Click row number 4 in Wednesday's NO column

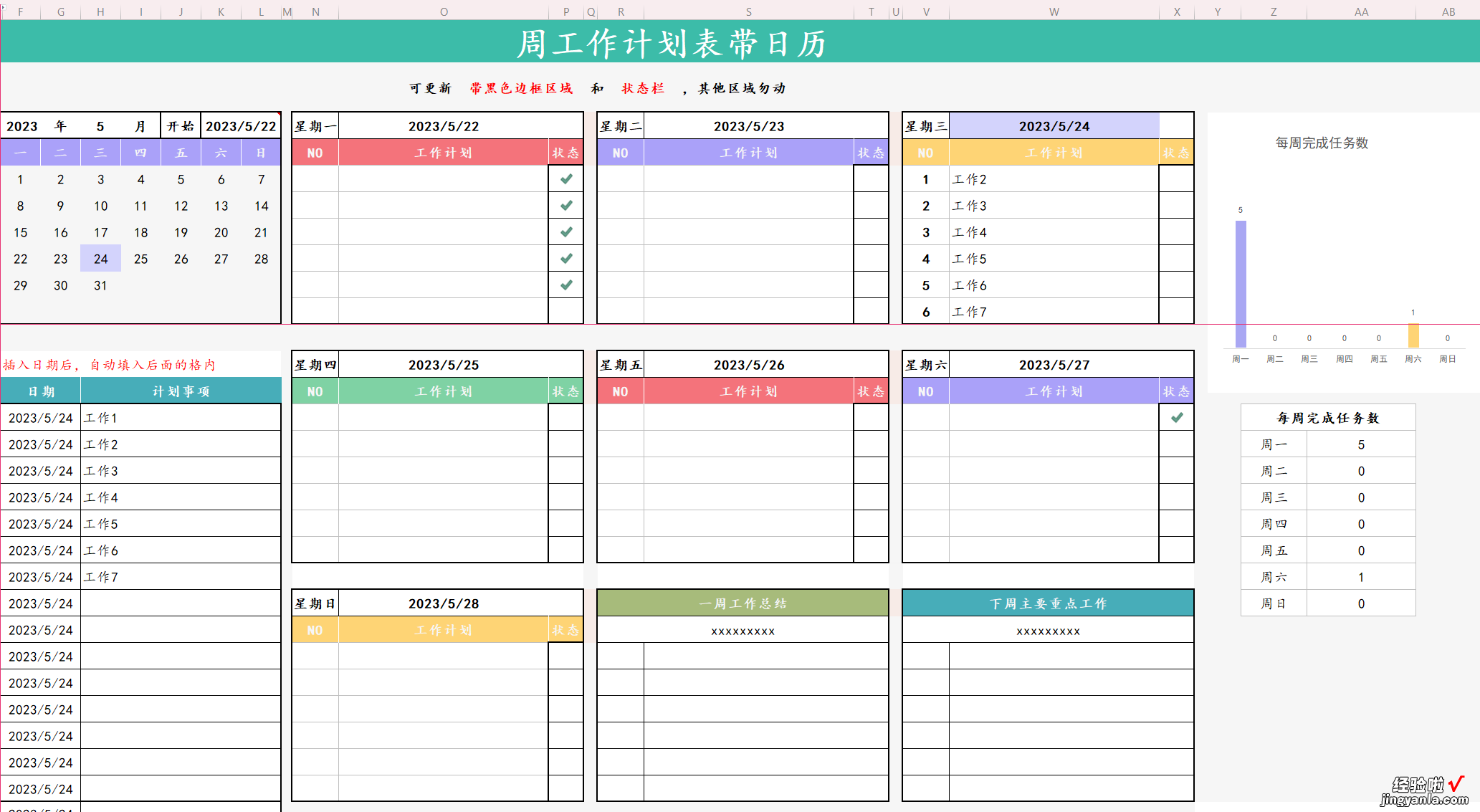click(926, 259)
